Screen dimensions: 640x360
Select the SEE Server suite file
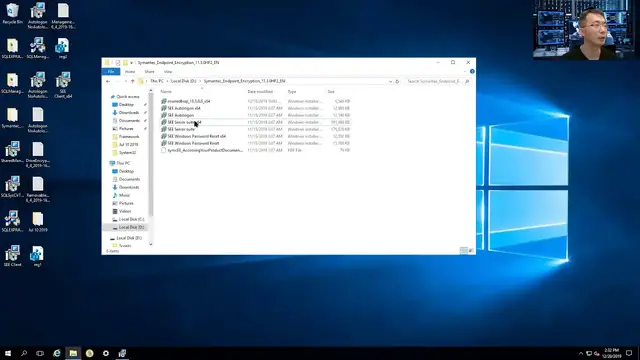(256, 129)
